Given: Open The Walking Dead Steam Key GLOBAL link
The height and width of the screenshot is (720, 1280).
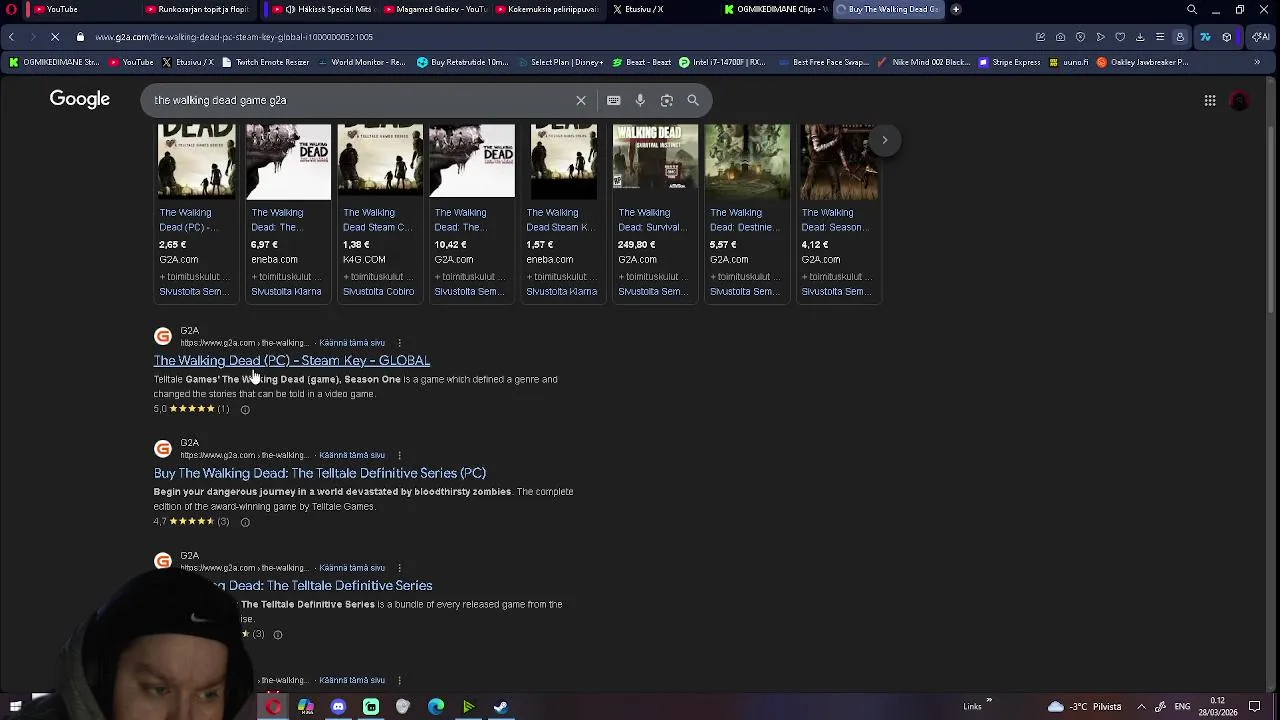Looking at the screenshot, I should (291, 361).
